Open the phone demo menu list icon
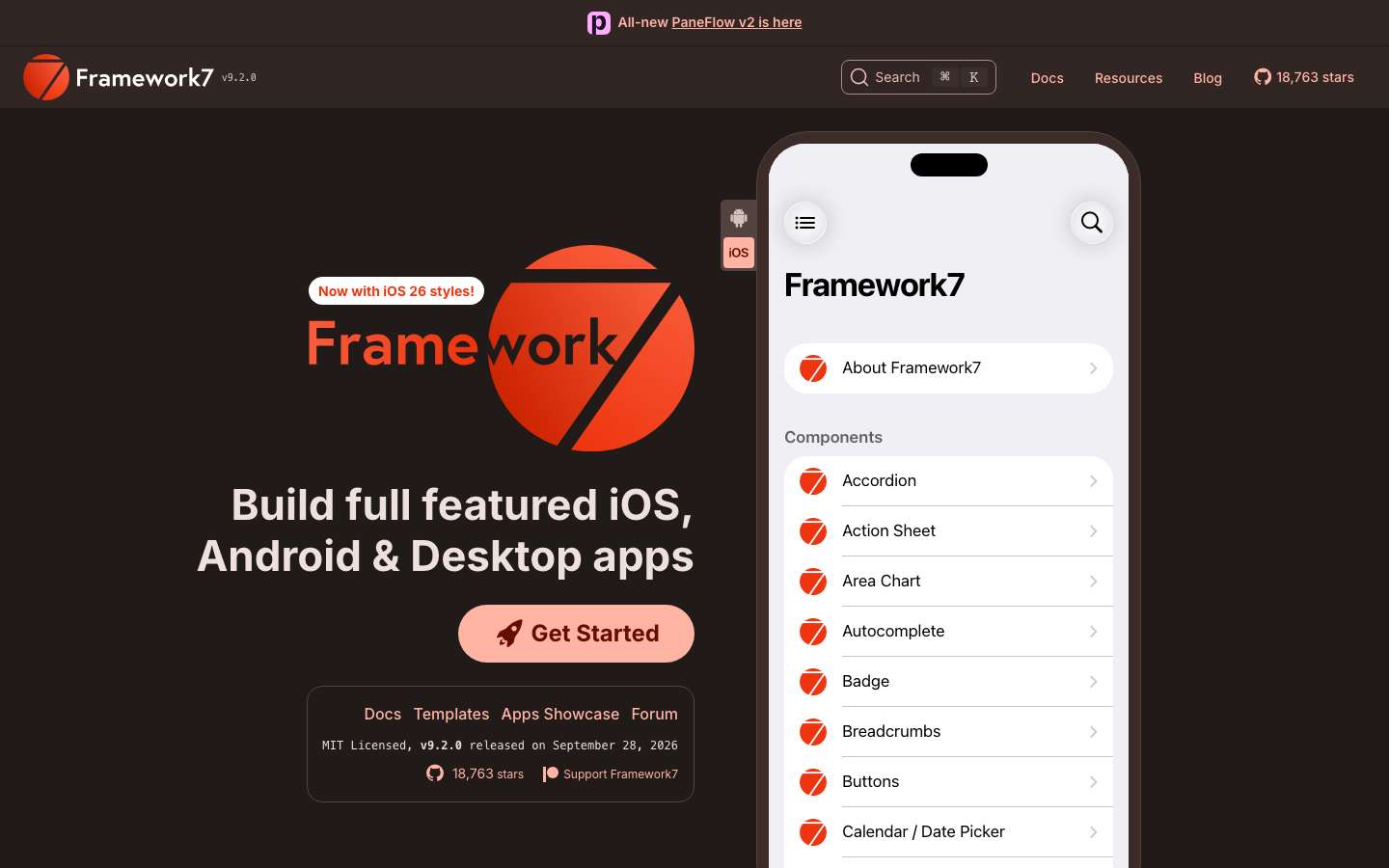The width and height of the screenshot is (1389, 868). tap(805, 223)
